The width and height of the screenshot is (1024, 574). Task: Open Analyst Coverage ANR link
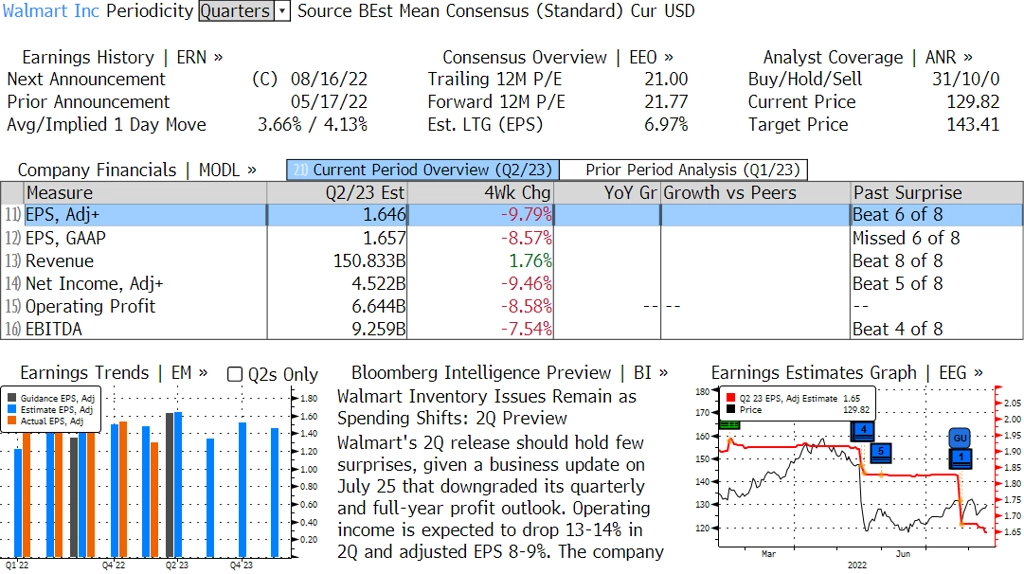867,57
